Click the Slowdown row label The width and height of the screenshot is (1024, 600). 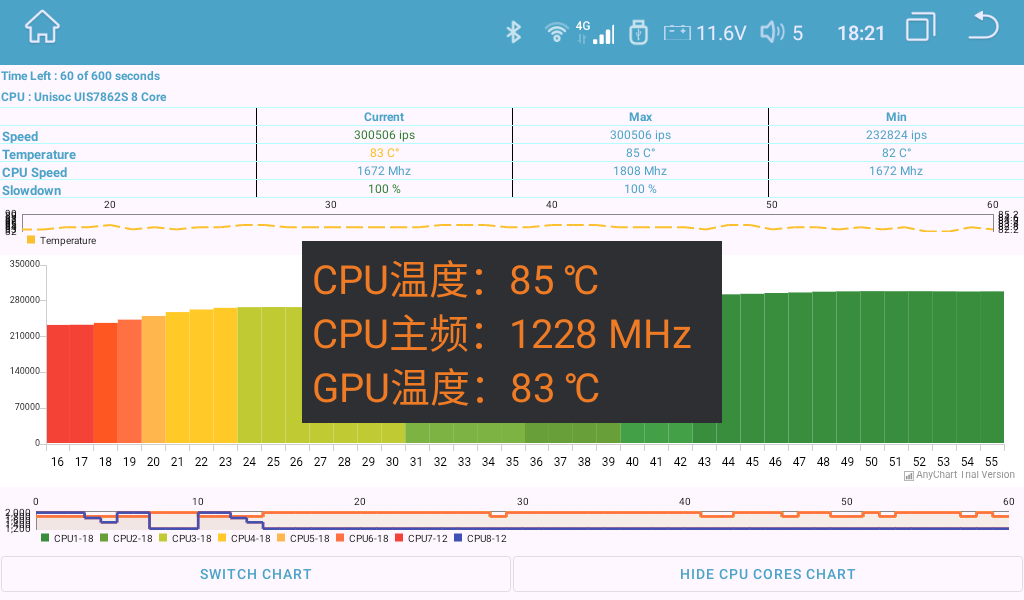(33, 190)
